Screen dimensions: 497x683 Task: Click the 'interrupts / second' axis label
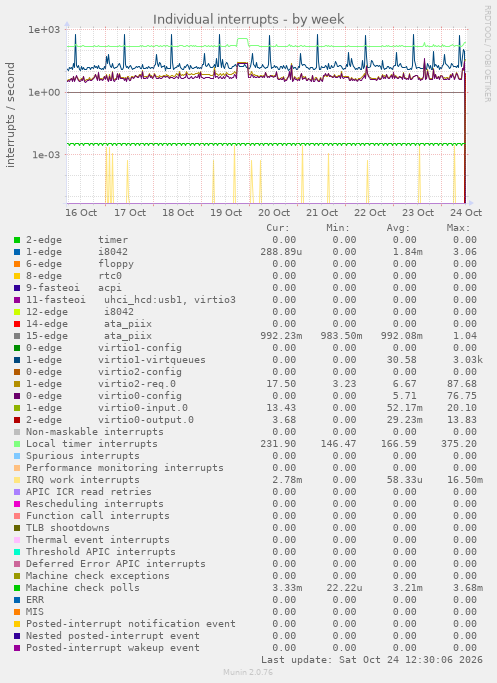pyautogui.click(x=10, y=115)
